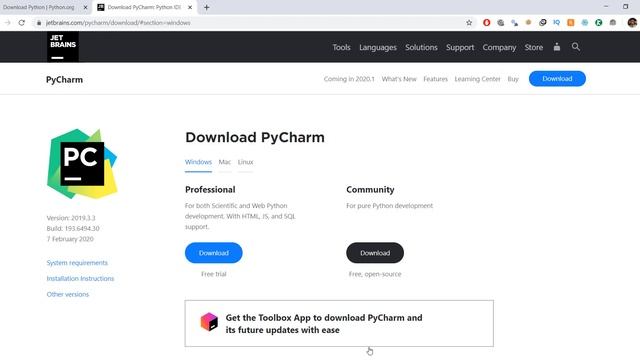Open the browser profile avatar
This screenshot has width=640, height=360.
coord(632,23)
